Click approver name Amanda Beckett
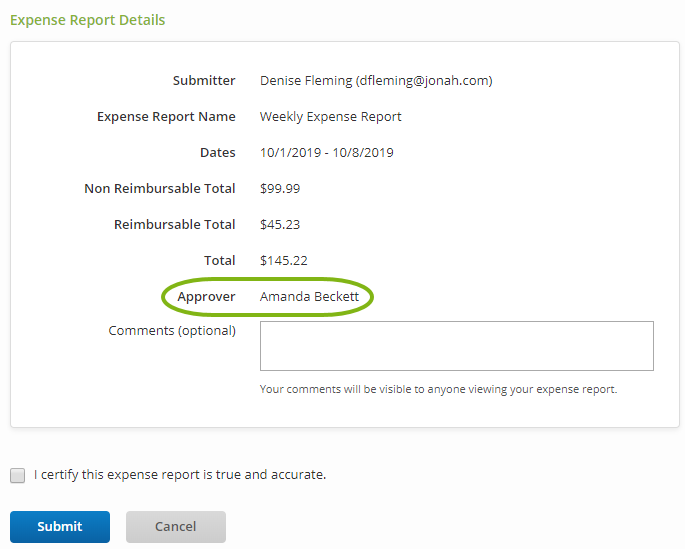Viewport: 685px width, 549px height. coord(309,297)
